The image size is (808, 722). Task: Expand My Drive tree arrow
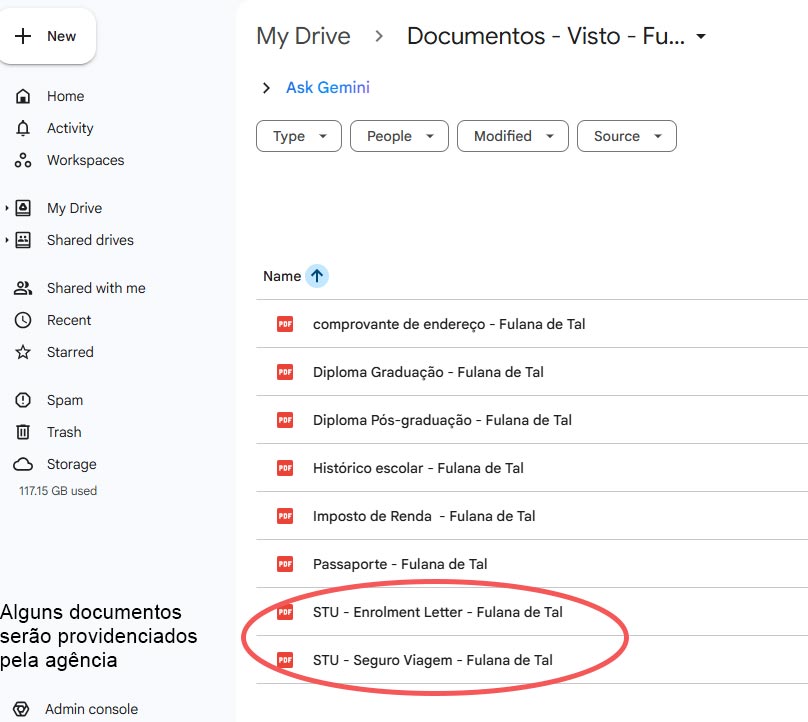click(x=7, y=208)
